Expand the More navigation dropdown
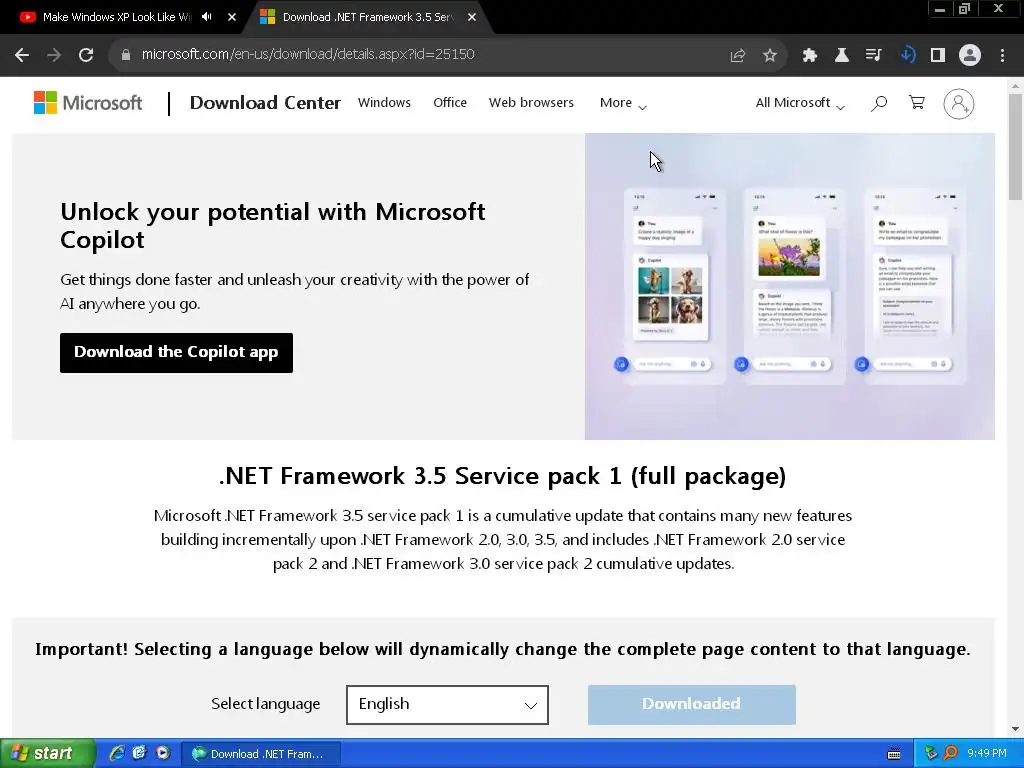1024x768 pixels. (623, 103)
